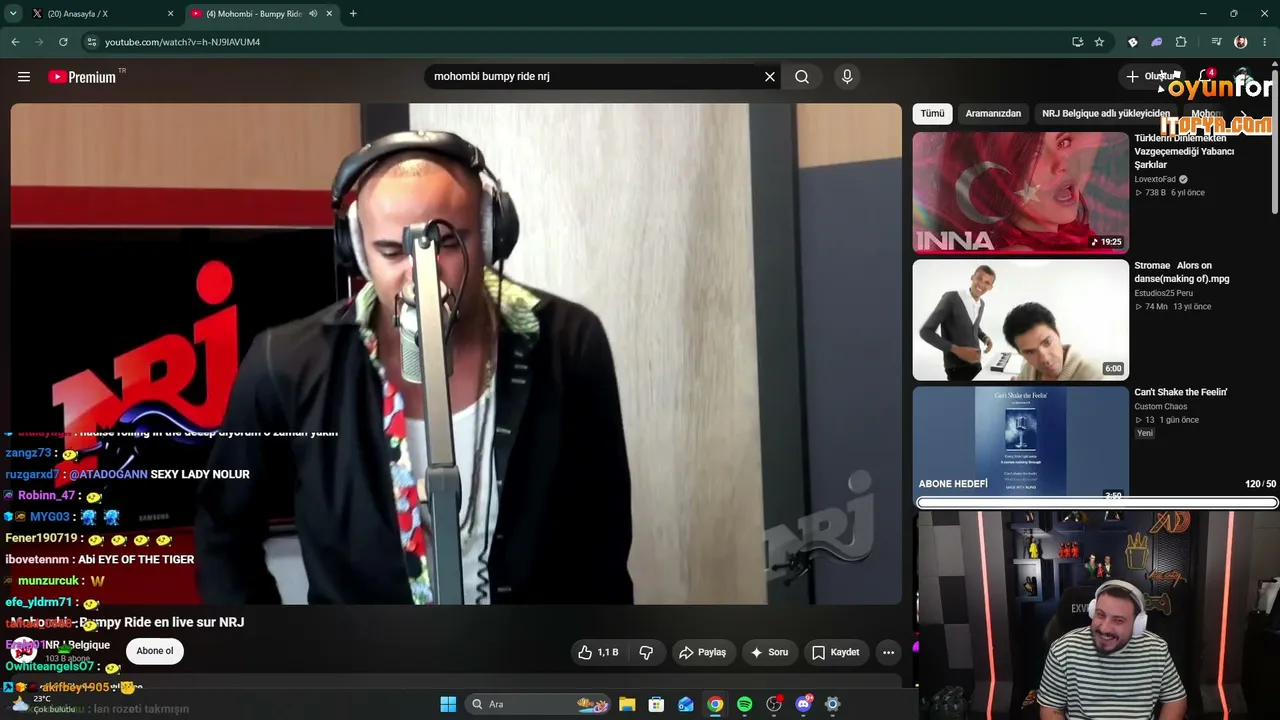Open Outlook from the taskbar
Viewport: 1280px width, 720px height.
click(686, 704)
